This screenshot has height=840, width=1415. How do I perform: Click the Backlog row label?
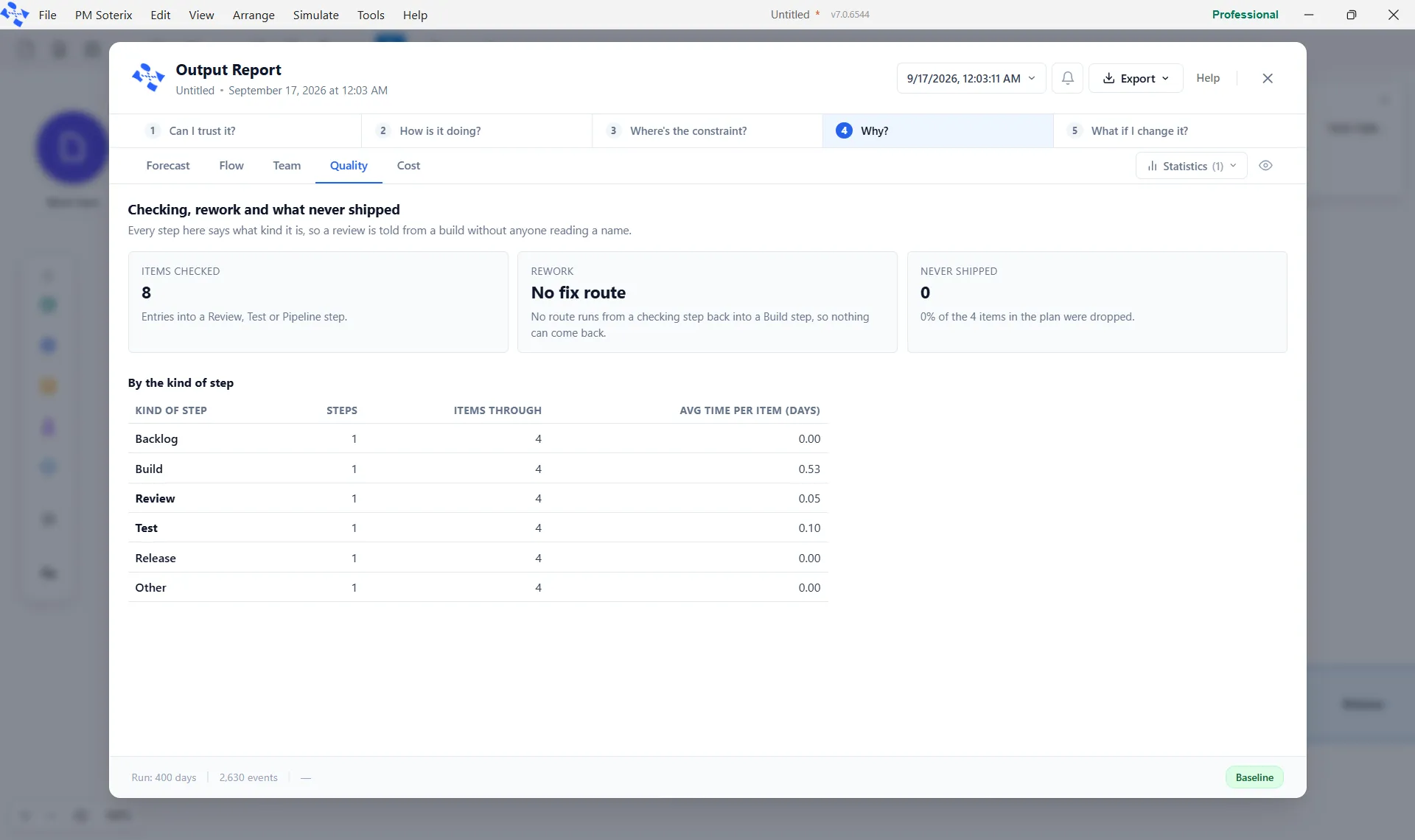[156, 438]
